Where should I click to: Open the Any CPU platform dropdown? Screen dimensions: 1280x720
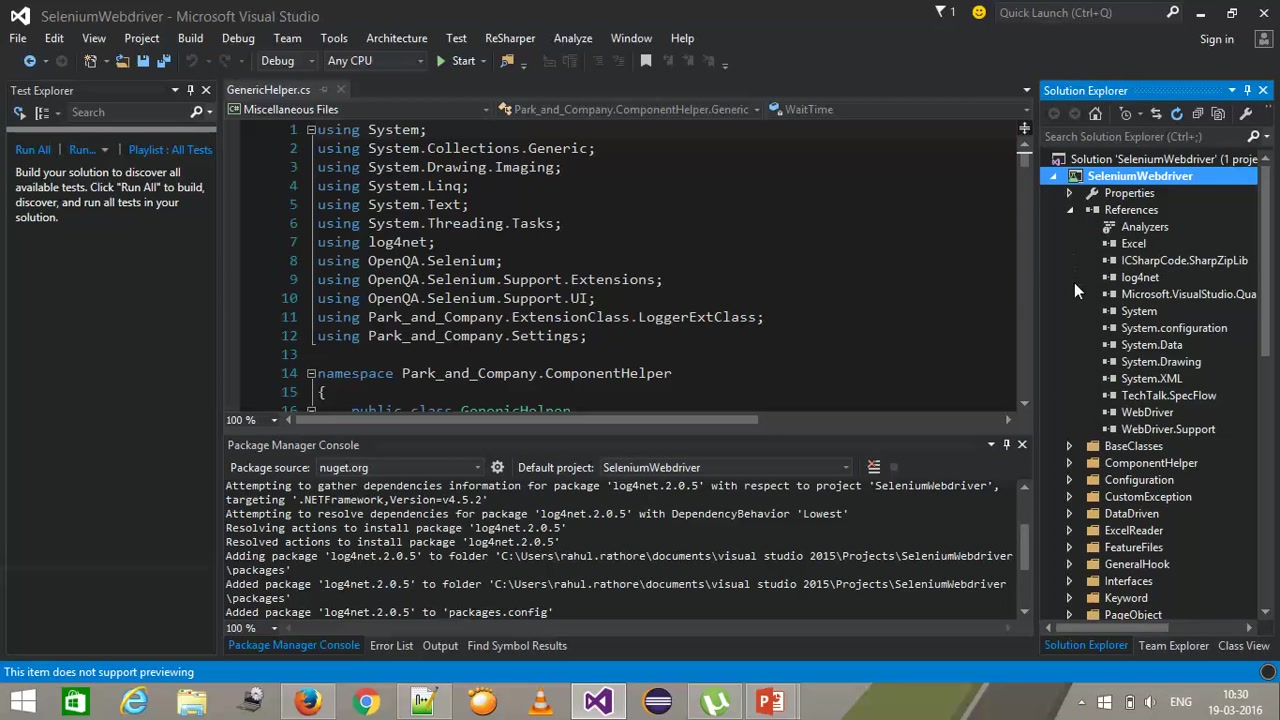pos(375,61)
